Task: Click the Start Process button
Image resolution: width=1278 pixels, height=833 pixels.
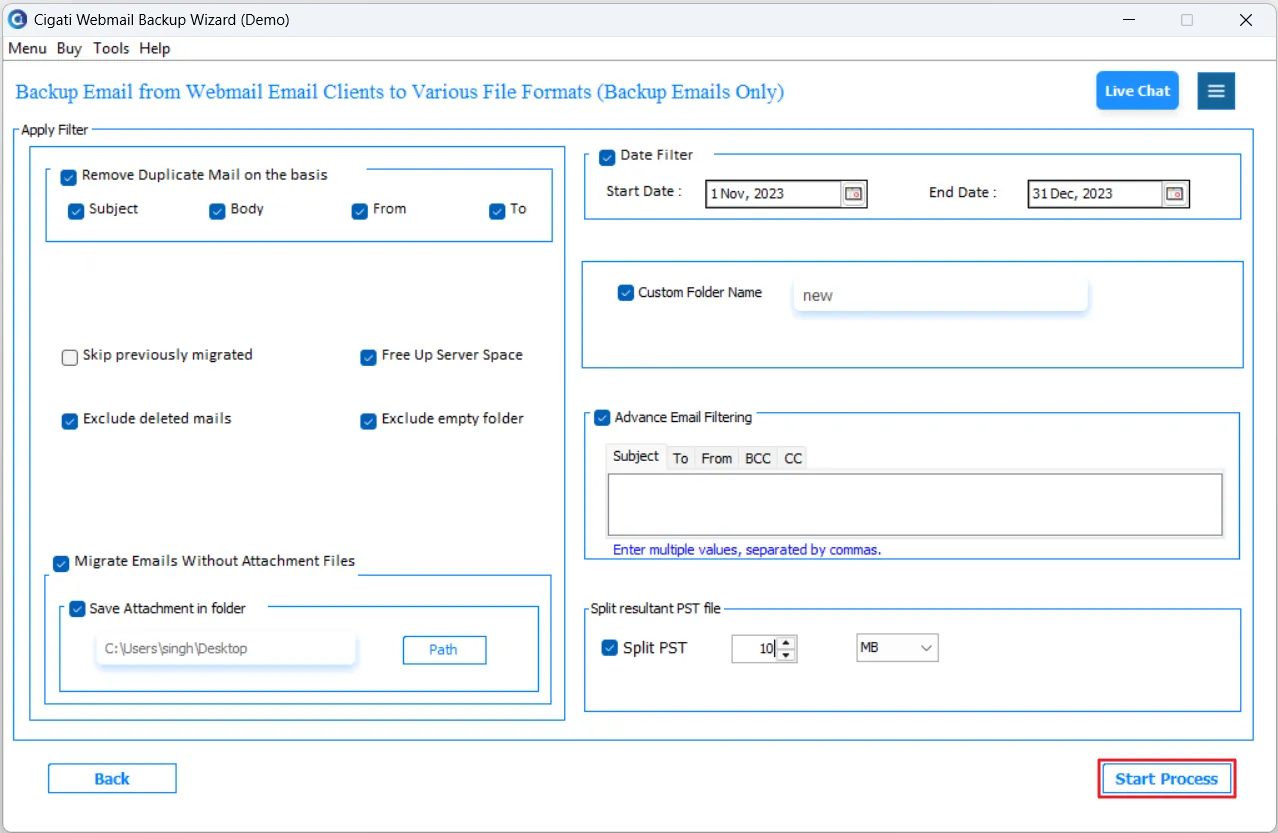Action: [x=1167, y=779]
